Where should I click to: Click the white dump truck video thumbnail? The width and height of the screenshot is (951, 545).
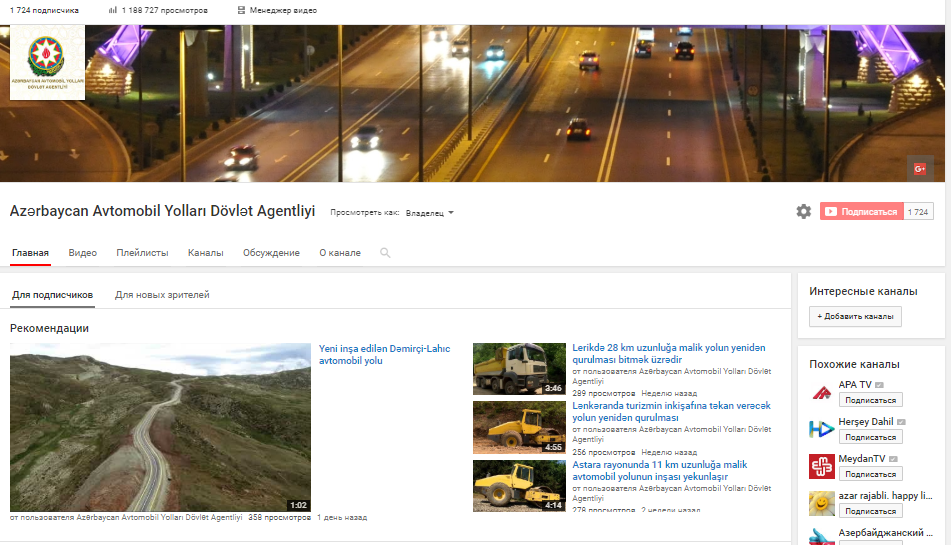click(x=519, y=369)
